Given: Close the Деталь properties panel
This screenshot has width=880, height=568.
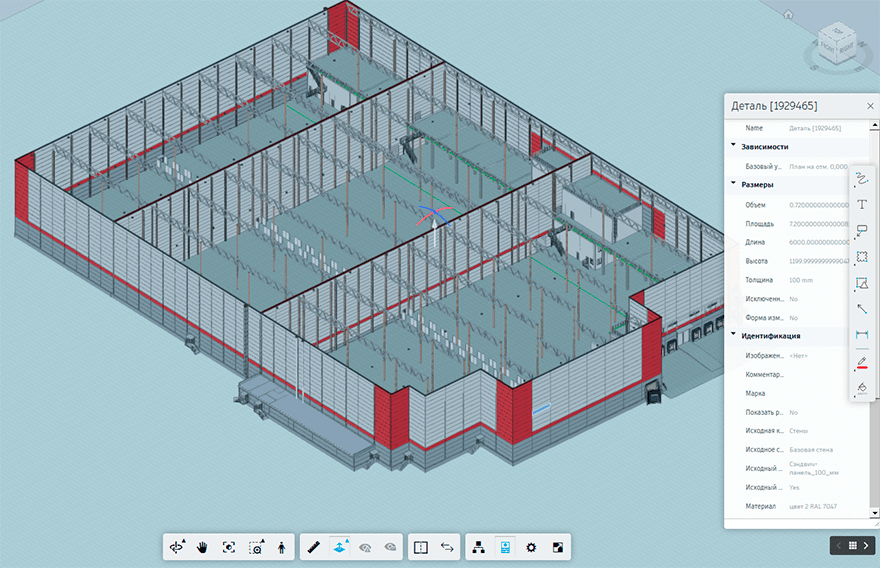Looking at the screenshot, I should [x=870, y=106].
